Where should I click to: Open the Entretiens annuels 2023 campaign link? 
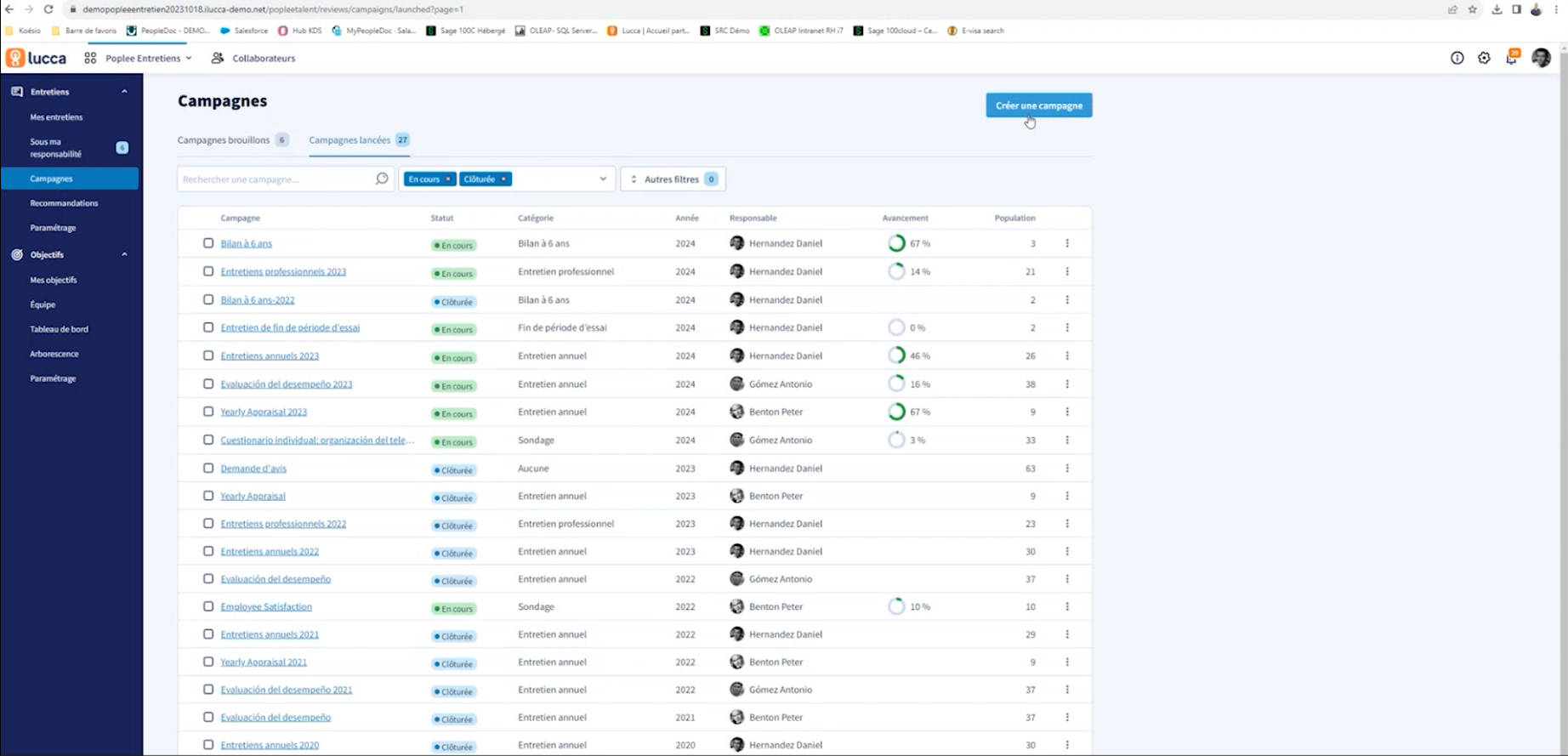270,355
